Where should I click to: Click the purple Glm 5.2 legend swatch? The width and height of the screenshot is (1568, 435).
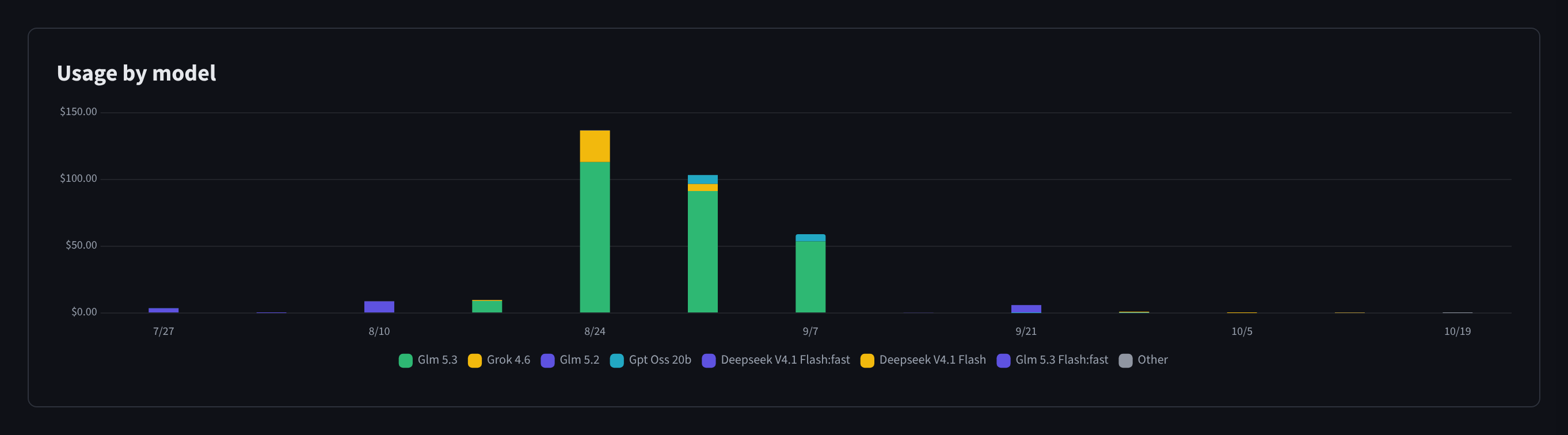click(x=548, y=360)
